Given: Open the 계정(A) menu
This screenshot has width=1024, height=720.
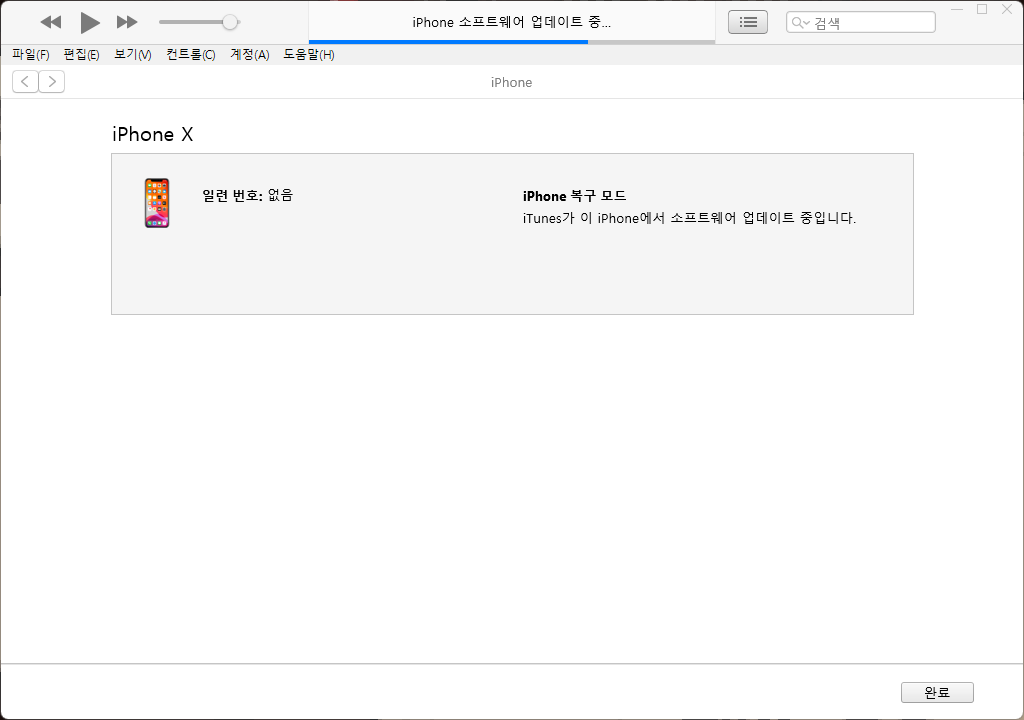Looking at the screenshot, I should coord(249,55).
